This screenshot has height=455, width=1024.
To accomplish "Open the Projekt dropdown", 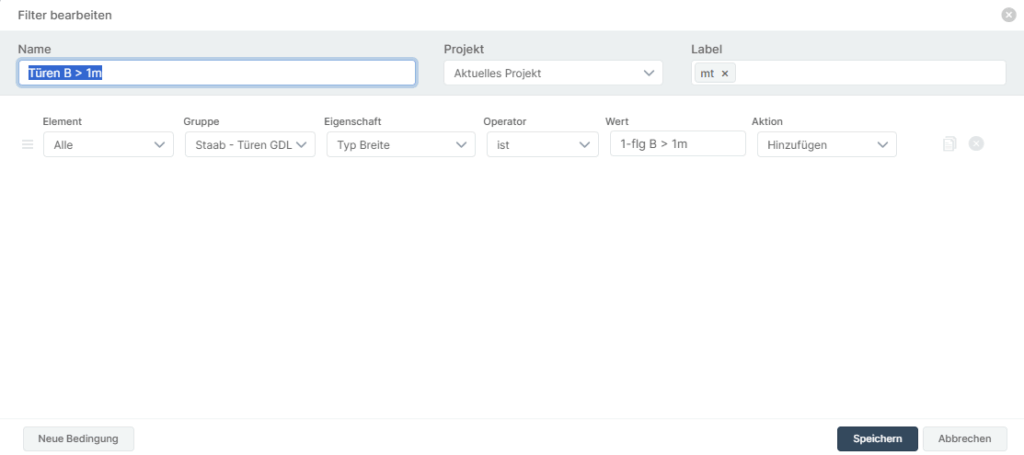I will tap(553, 73).
